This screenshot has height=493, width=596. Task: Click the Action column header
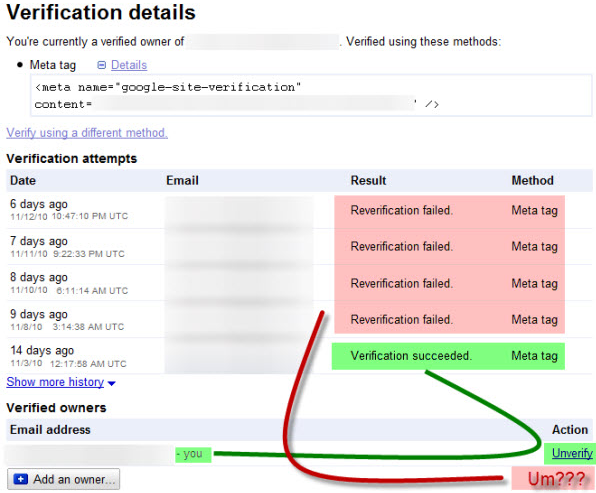570,430
